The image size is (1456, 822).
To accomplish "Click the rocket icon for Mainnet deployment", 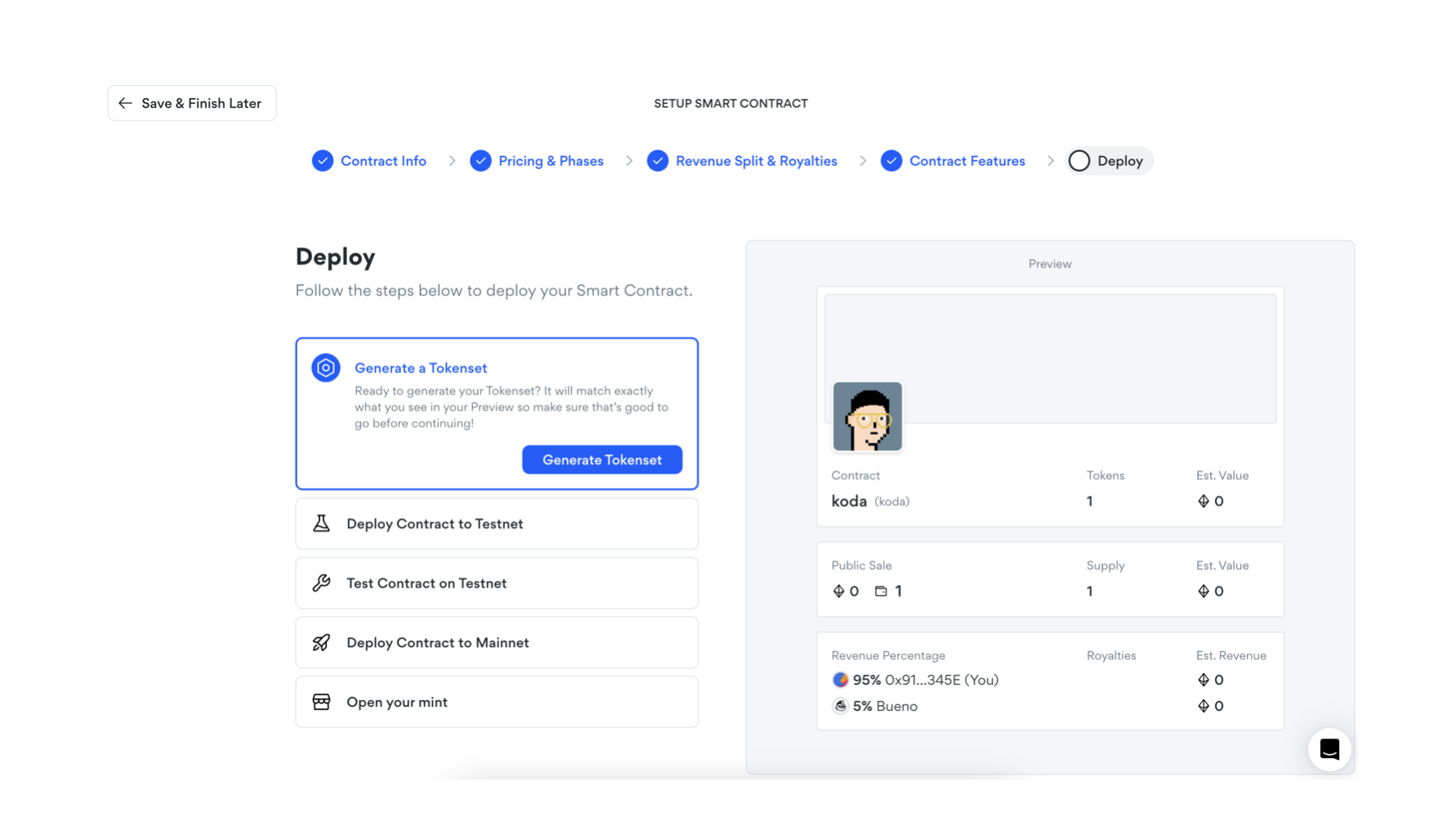I will 321,643.
